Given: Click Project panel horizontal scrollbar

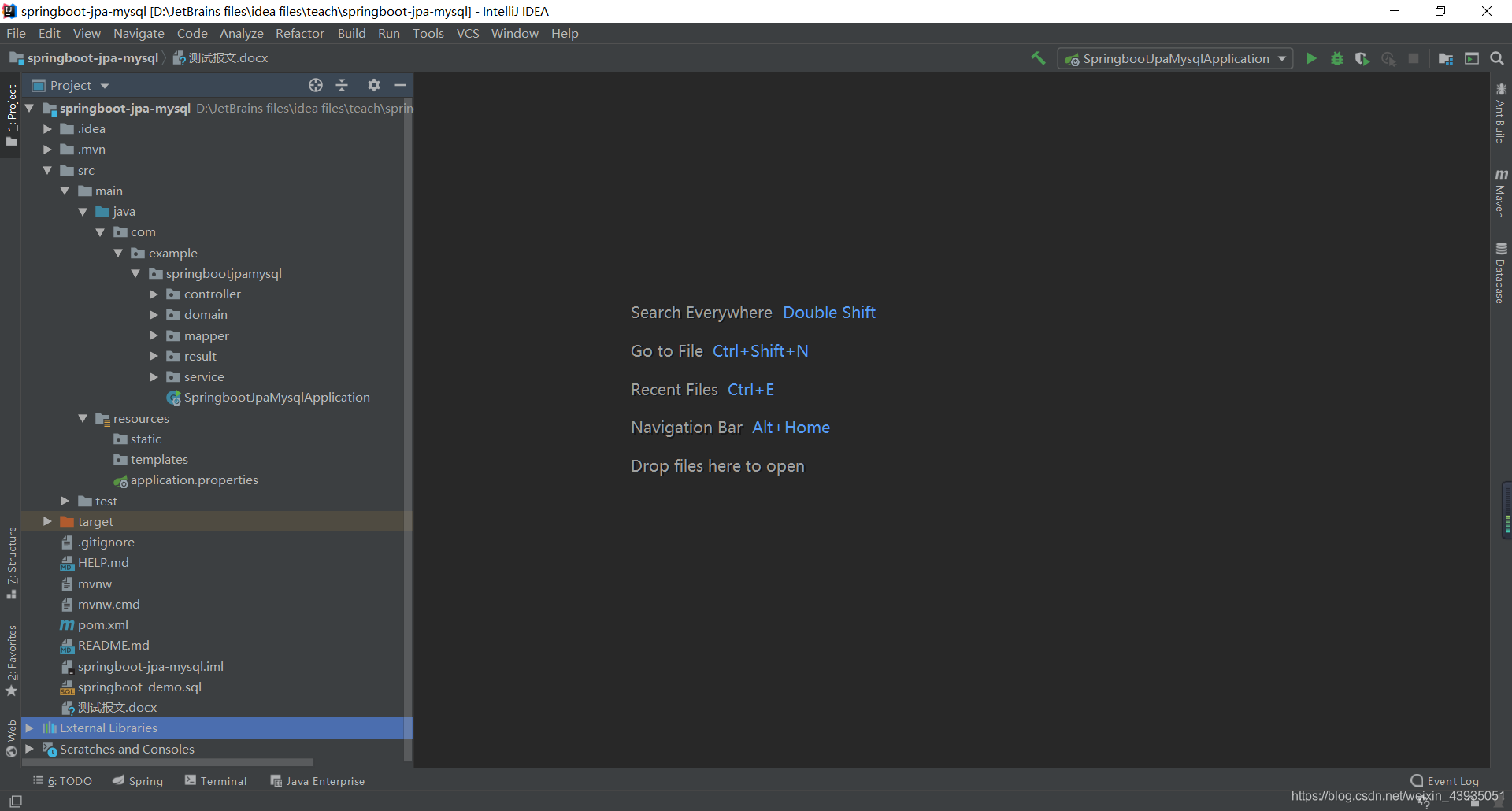Looking at the screenshot, I should 168,762.
